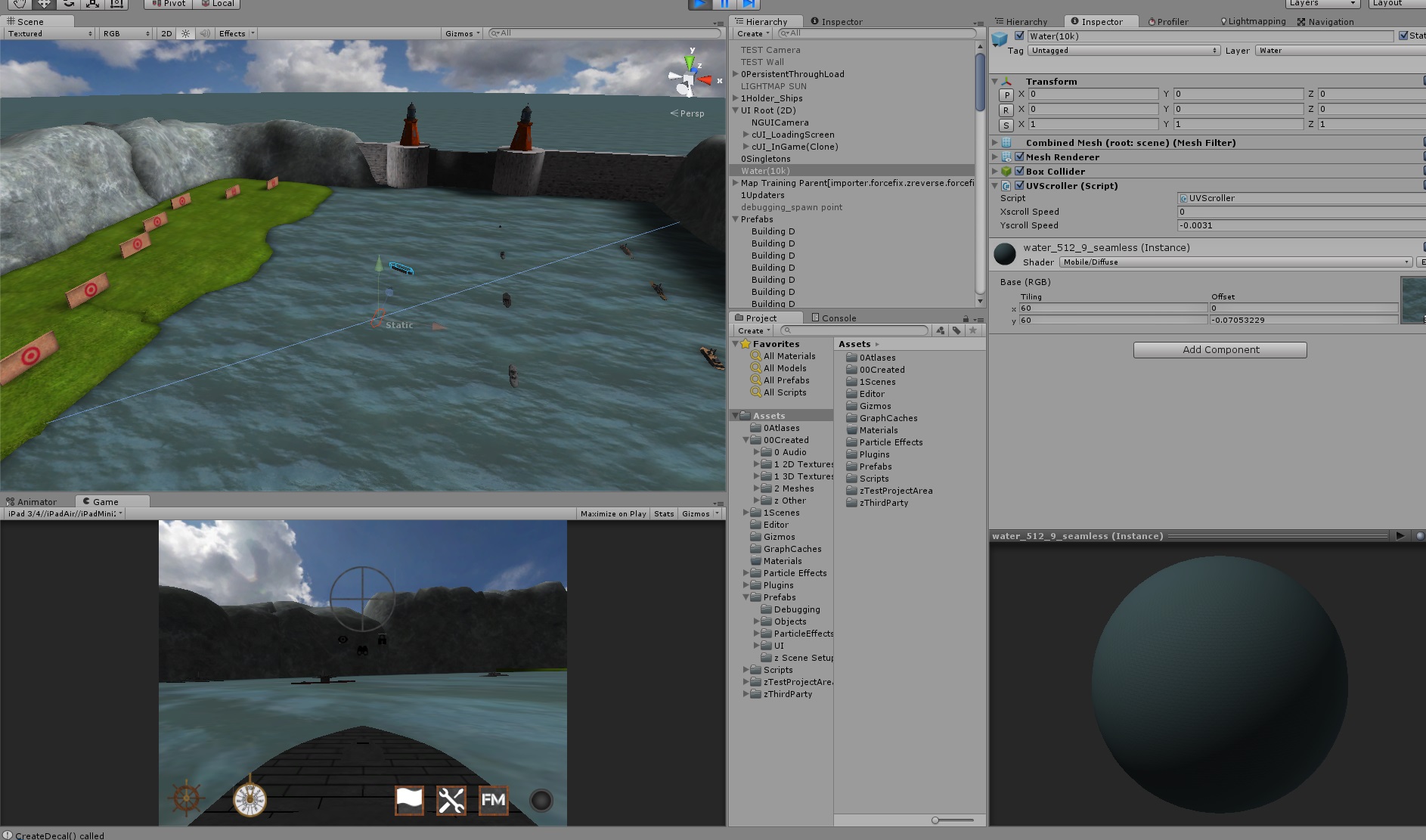Screen dimensions: 1426x840
Task: Toggle scene lighting sun icon
Action: coord(185,33)
